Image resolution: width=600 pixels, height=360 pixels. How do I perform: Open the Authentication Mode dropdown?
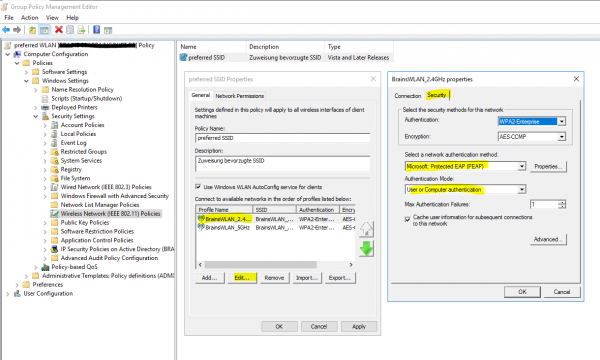click(522, 189)
